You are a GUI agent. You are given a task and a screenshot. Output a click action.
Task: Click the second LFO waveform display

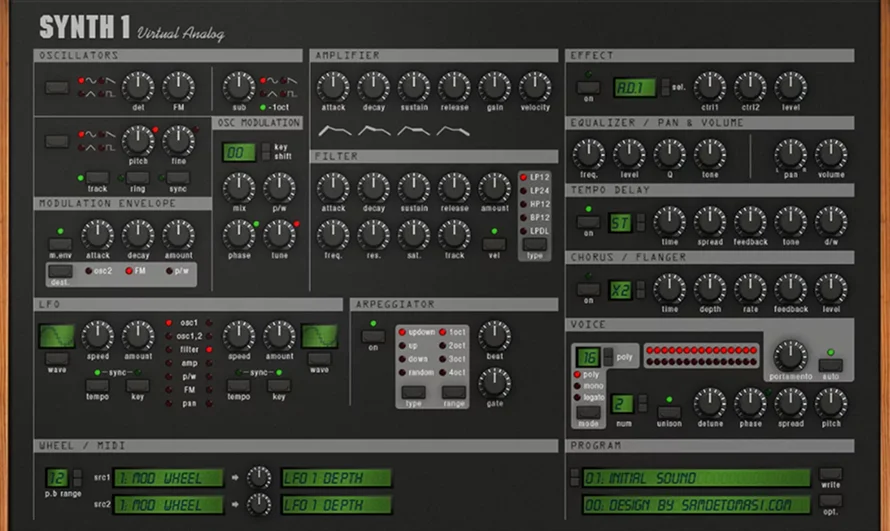(320, 337)
